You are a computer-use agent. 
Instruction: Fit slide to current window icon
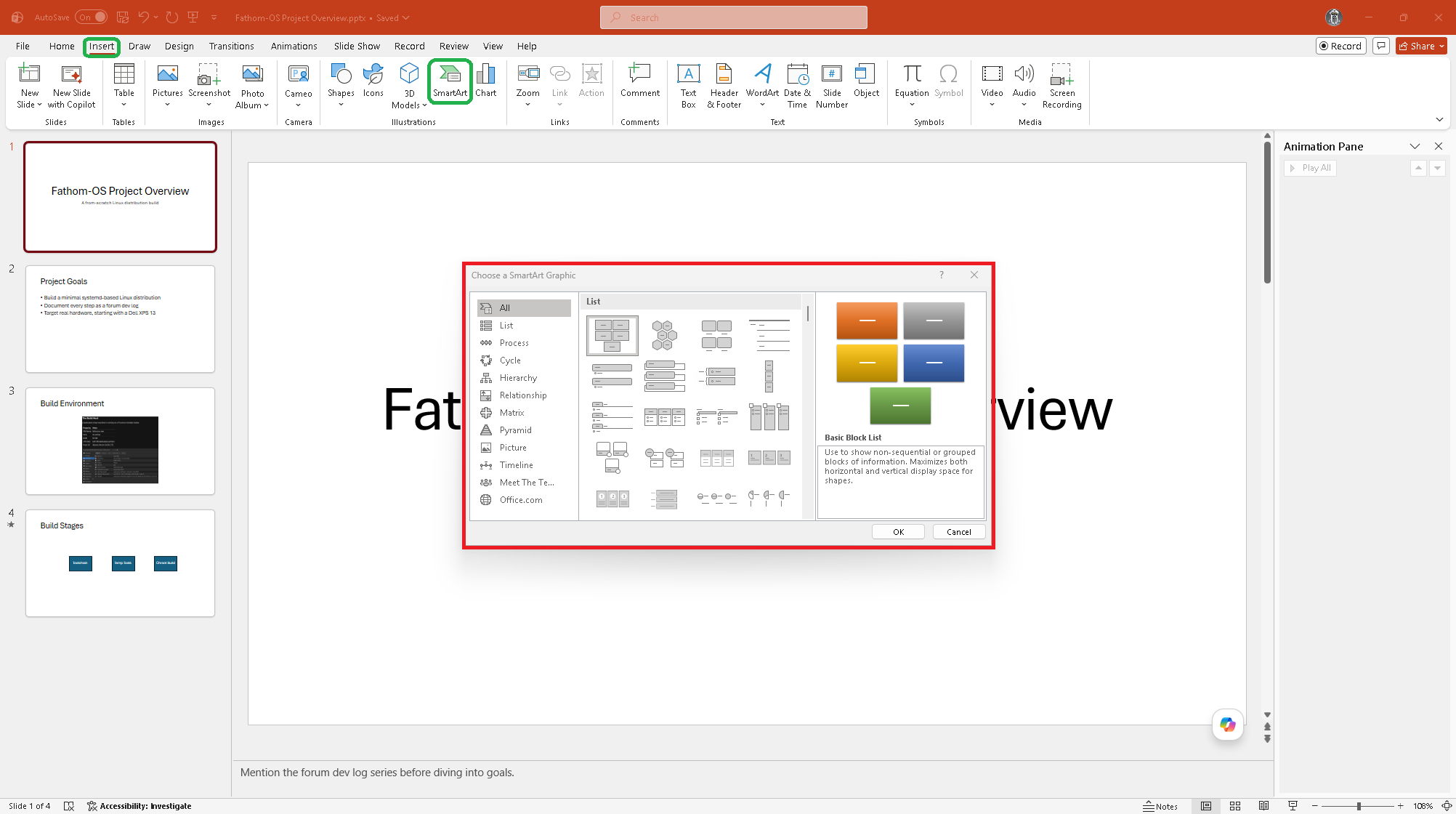click(1447, 806)
